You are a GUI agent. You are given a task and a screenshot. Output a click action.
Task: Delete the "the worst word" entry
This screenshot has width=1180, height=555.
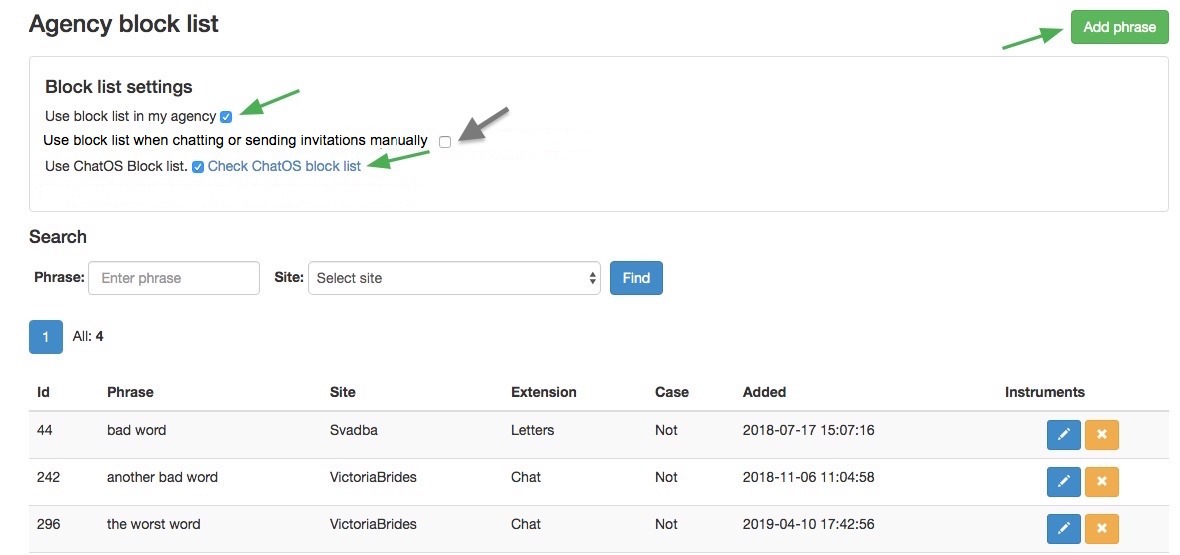click(1102, 529)
